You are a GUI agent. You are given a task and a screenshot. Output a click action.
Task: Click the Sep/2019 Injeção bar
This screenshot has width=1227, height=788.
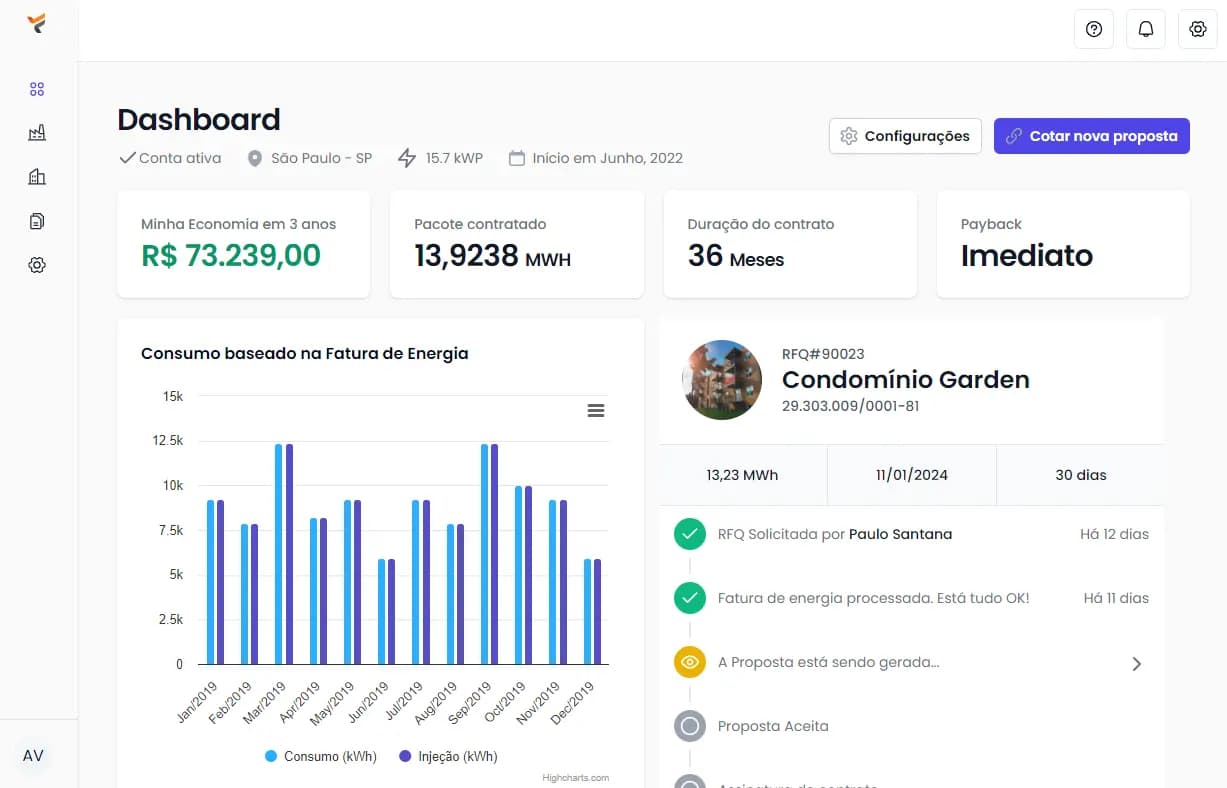click(x=494, y=554)
